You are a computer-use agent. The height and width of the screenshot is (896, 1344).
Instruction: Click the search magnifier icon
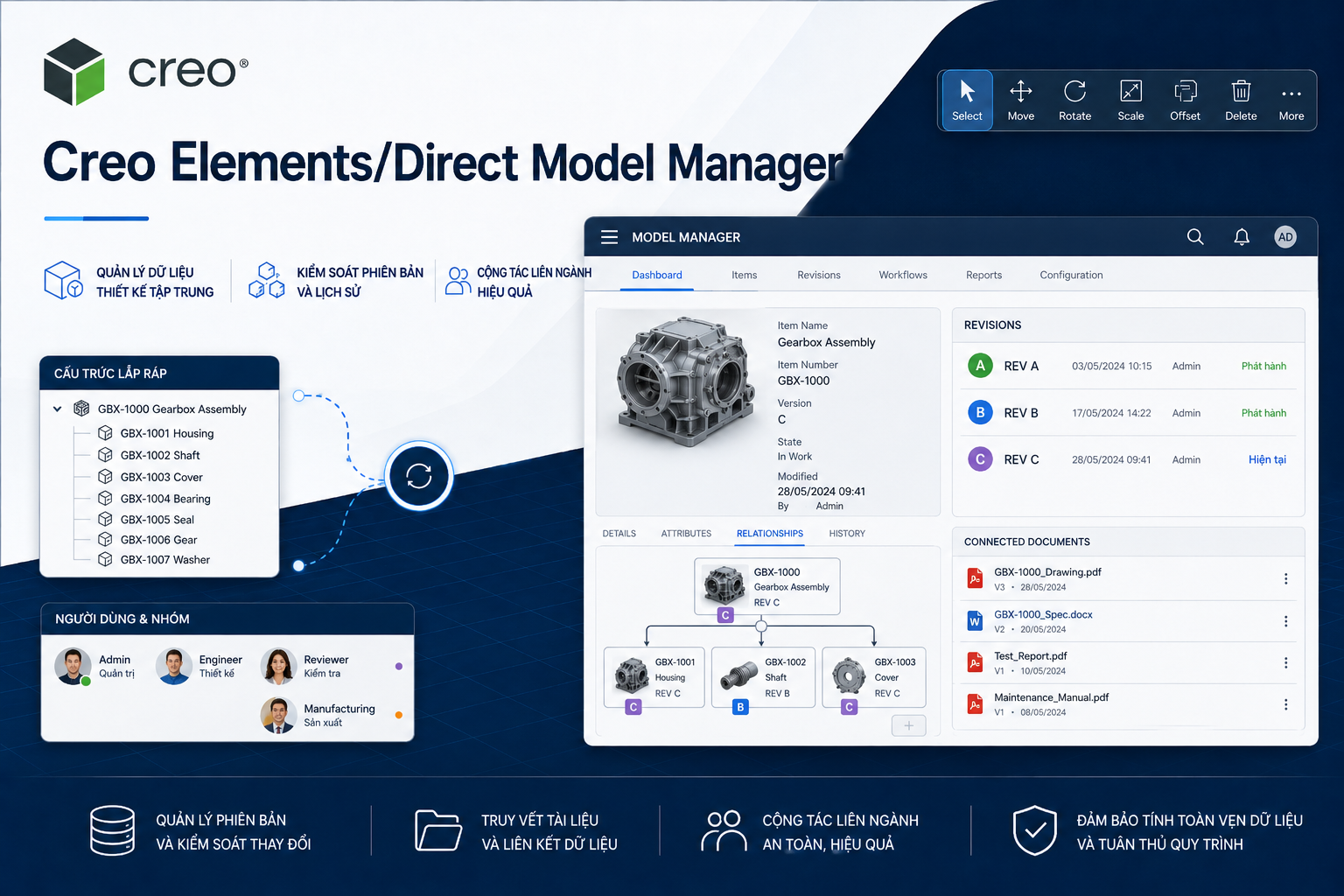[x=1195, y=237]
